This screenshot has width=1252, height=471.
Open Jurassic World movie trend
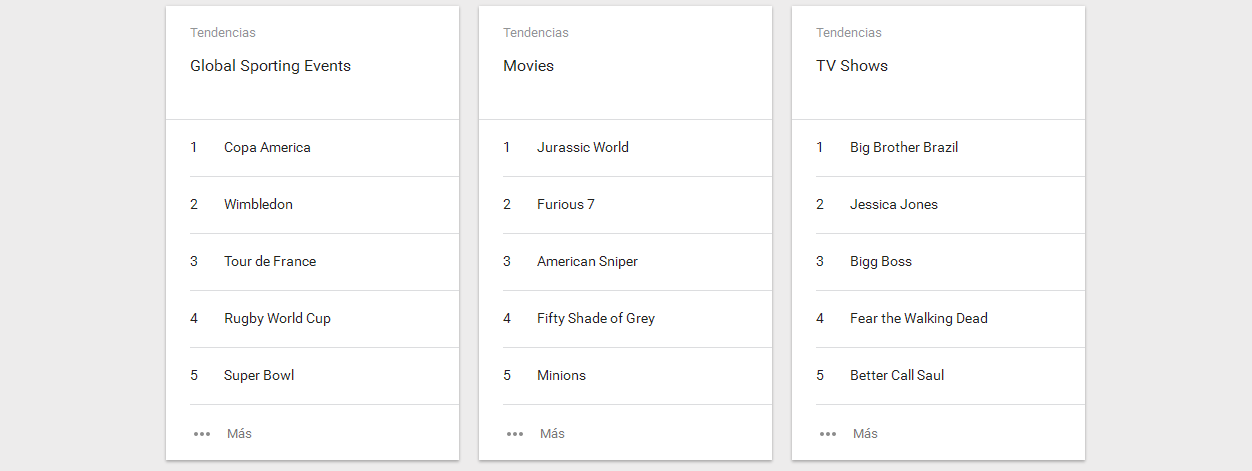583,148
